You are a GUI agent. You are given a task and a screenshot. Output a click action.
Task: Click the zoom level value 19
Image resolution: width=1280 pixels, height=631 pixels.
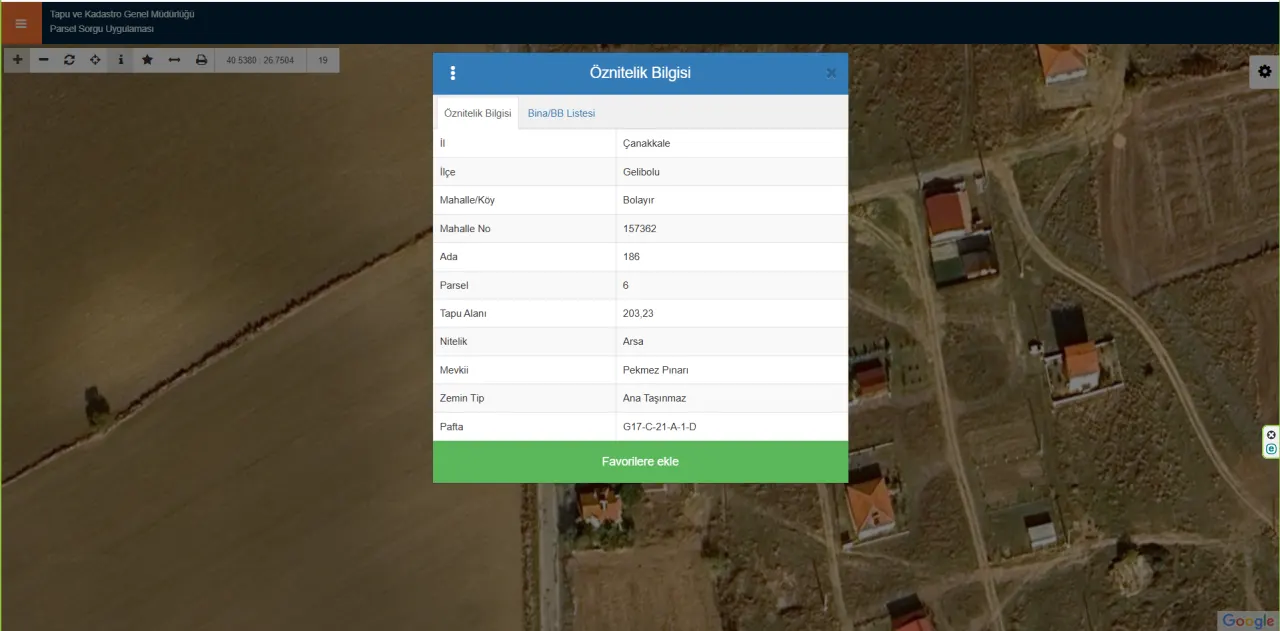[323, 60]
